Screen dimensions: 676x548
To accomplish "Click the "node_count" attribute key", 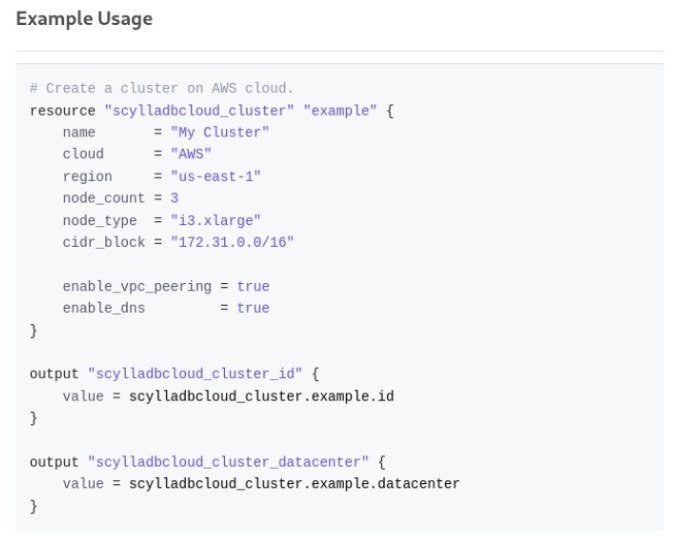I will 104,198.
